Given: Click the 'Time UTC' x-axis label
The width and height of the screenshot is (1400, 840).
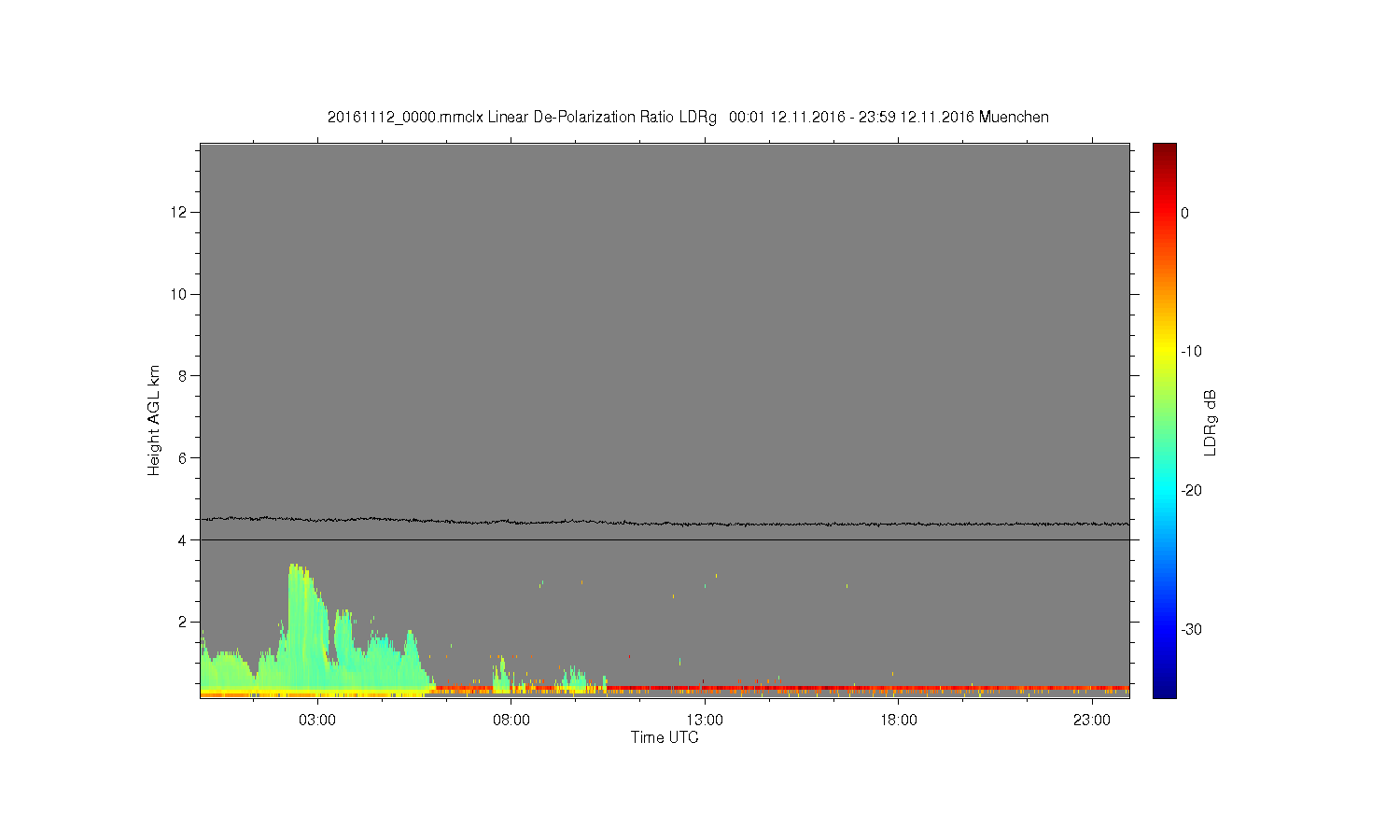Looking at the screenshot, I should click(665, 737).
